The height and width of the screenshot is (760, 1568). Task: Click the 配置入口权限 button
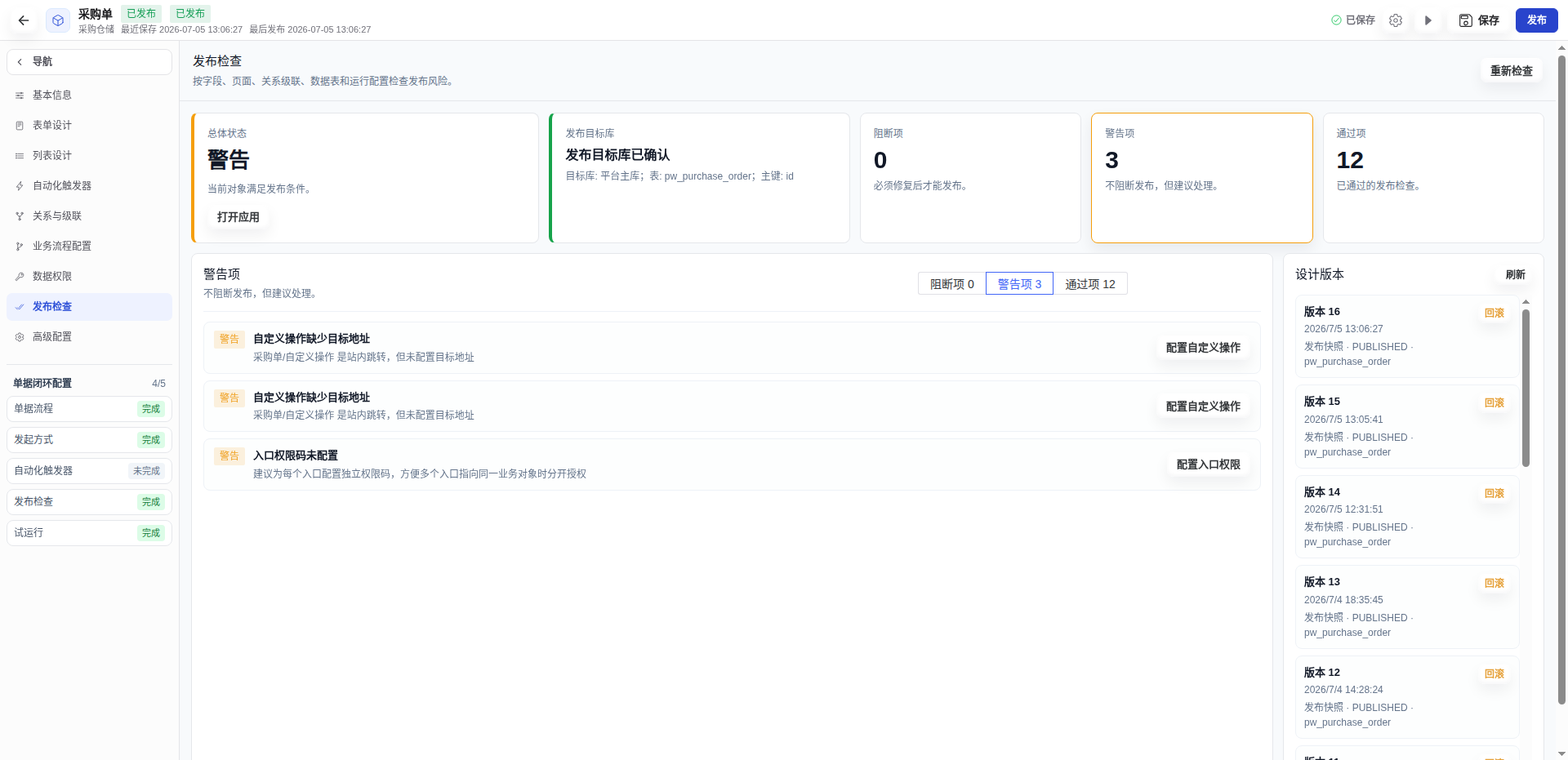(1208, 464)
